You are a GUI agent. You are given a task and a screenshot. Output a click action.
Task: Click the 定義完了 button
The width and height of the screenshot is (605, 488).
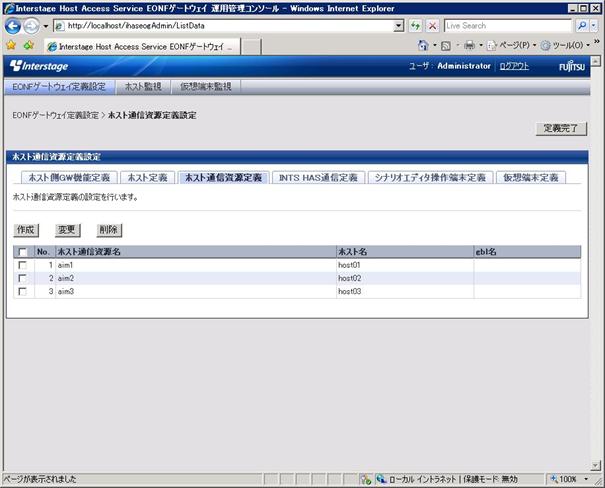pos(561,128)
